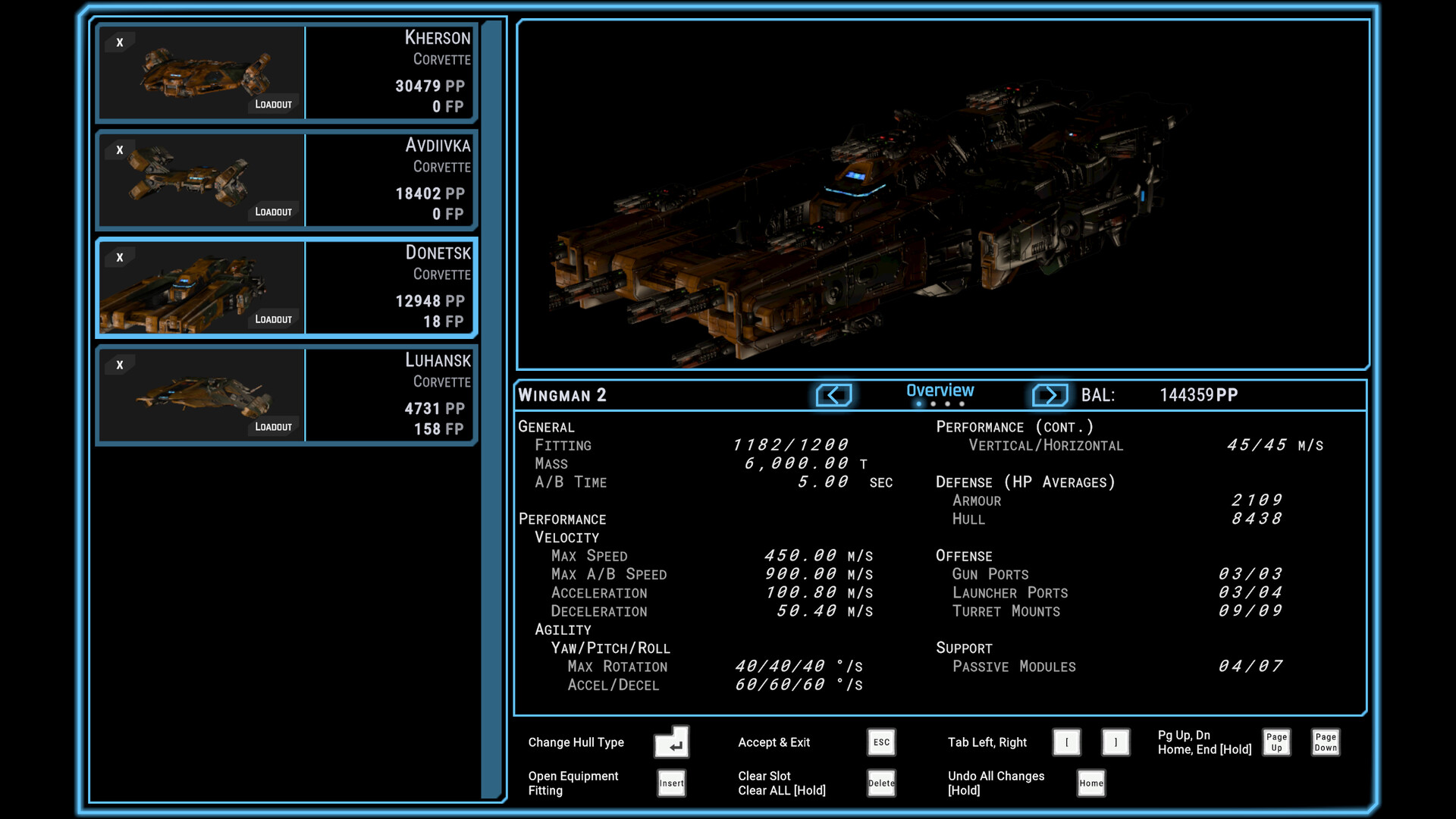1456x819 pixels.
Task: Open Loadout for the Avdiivka corvette
Action: coord(274,212)
